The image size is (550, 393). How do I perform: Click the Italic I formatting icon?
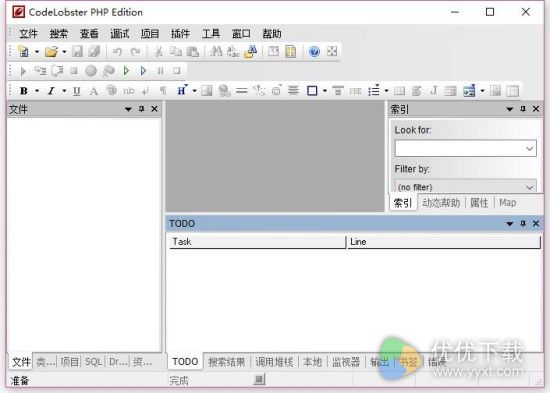(51, 91)
